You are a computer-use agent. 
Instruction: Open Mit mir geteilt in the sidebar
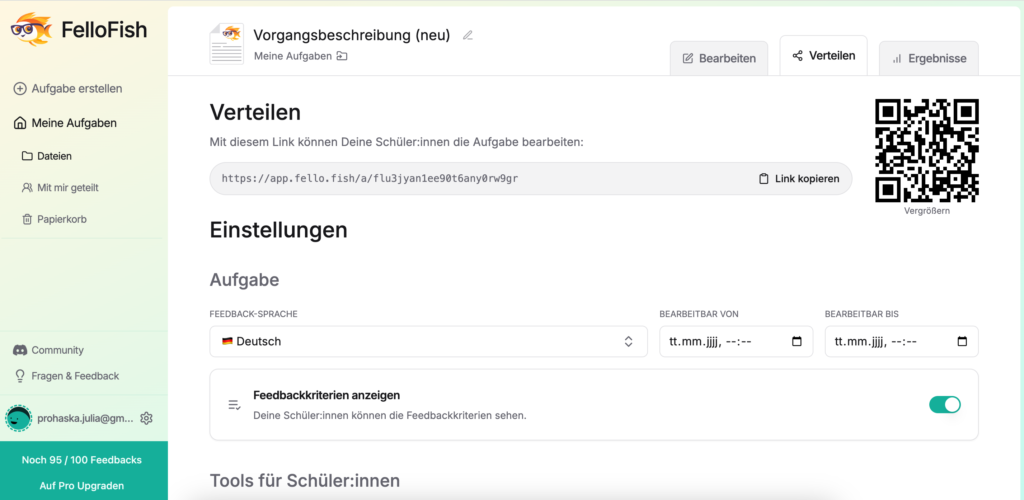pos(60,187)
